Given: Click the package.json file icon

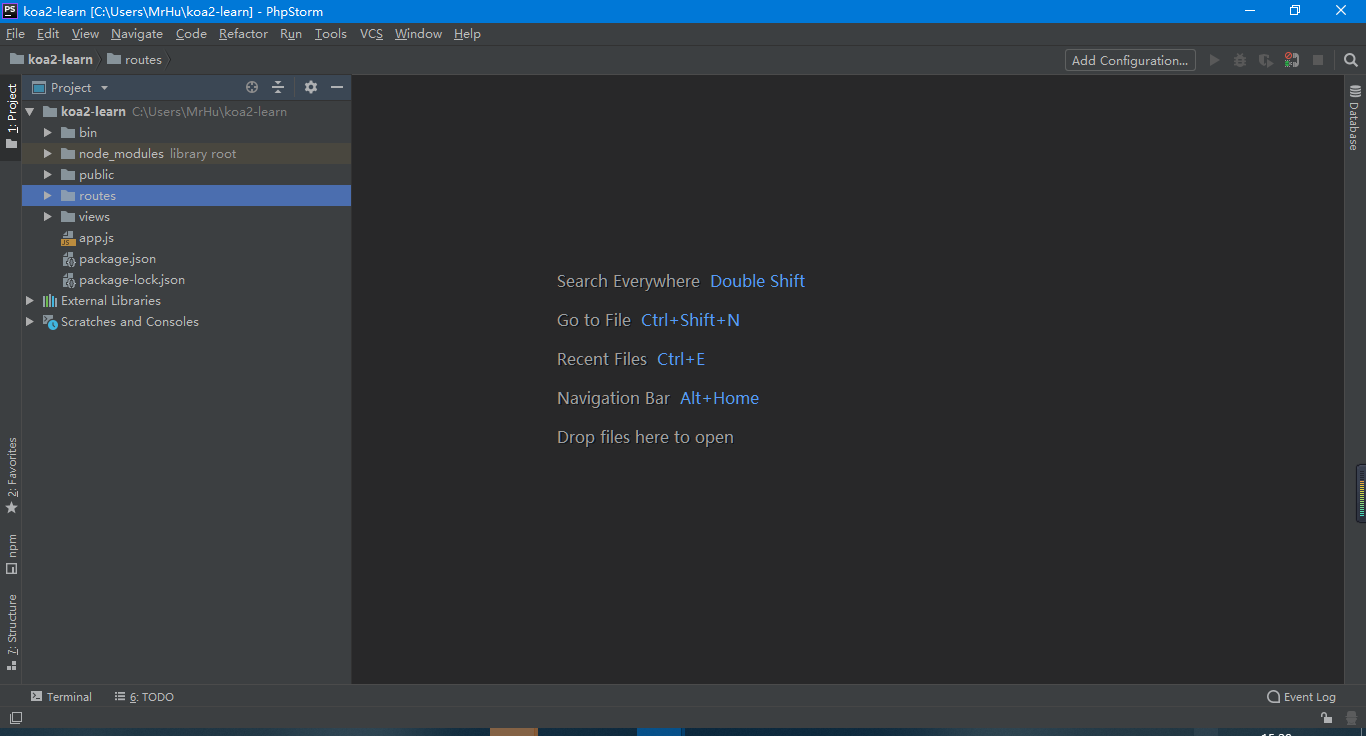Looking at the screenshot, I should click(68, 259).
